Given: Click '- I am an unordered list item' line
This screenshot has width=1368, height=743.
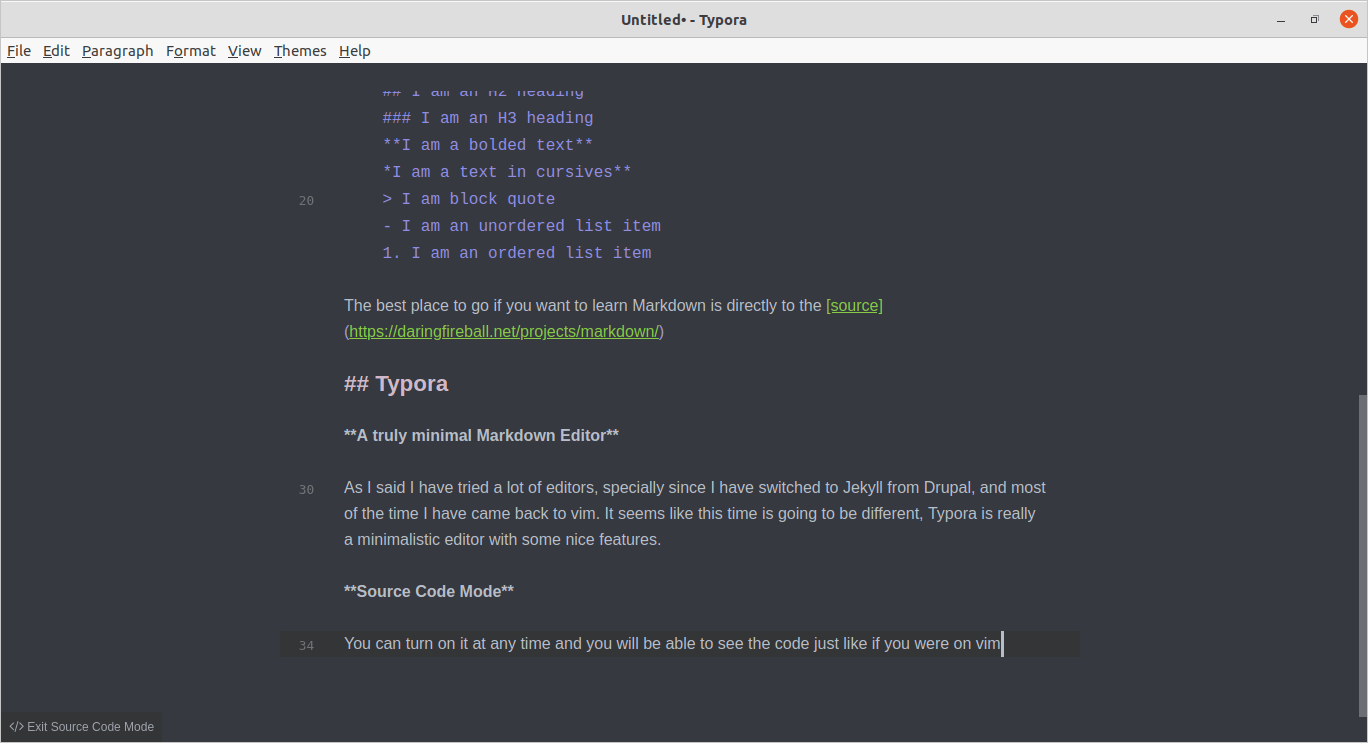Looking at the screenshot, I should 522,226.
